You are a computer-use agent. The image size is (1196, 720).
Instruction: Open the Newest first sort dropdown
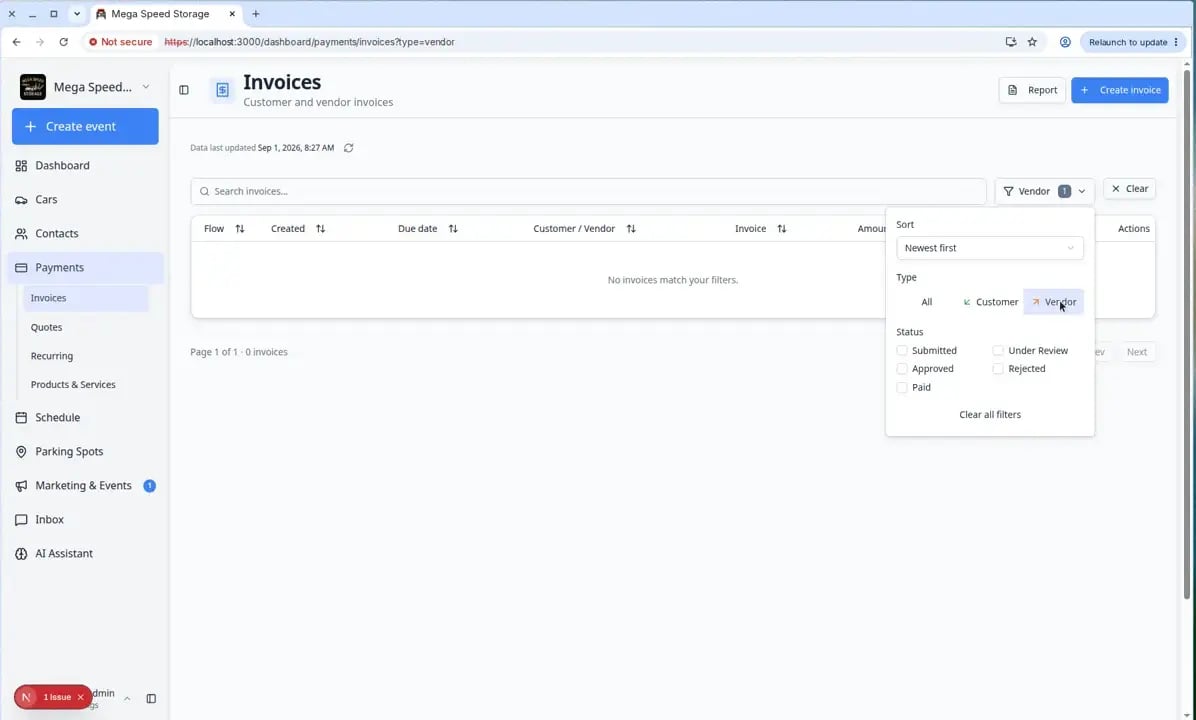tap(989, 248)
